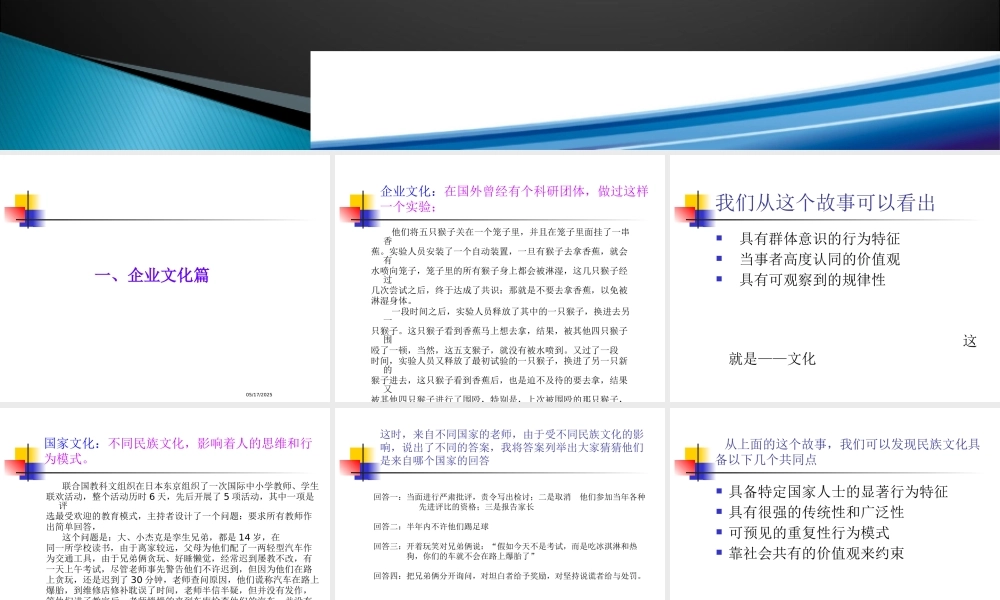
Task: Click the 05/17/2025 date on the title slide
Action: tap(258, 395)
